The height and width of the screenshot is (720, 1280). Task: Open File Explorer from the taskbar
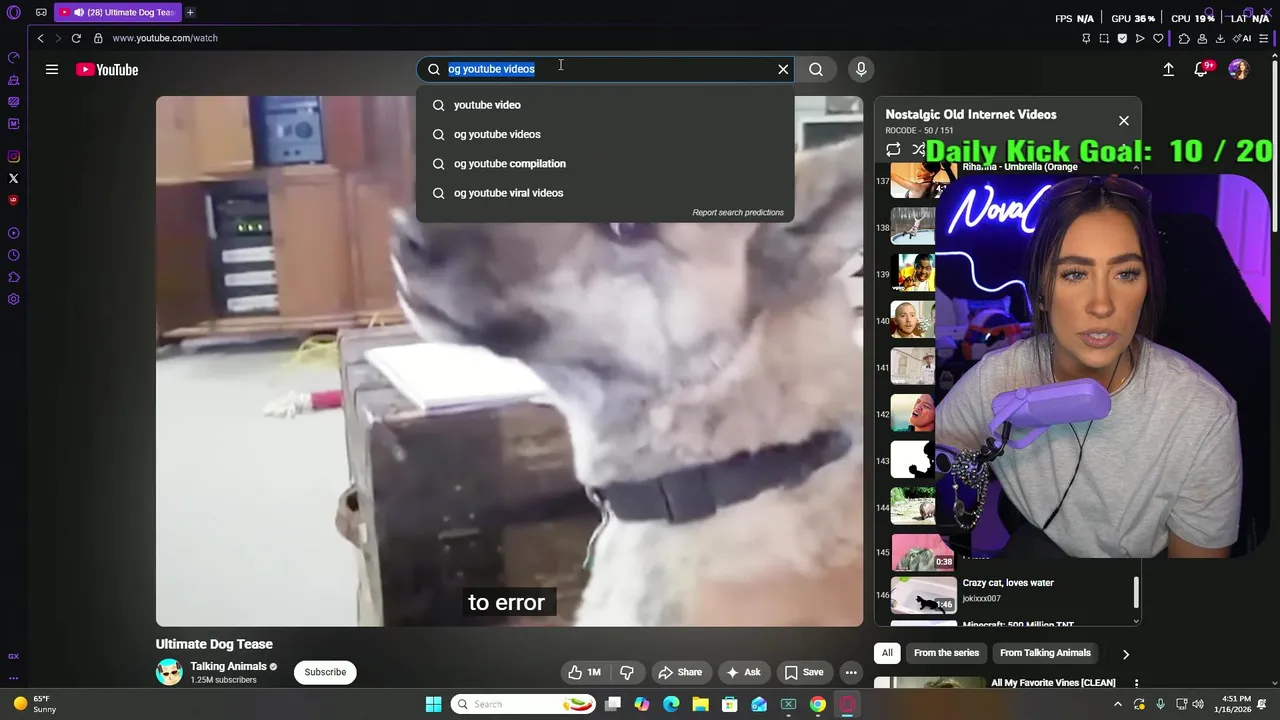point(700,704)
